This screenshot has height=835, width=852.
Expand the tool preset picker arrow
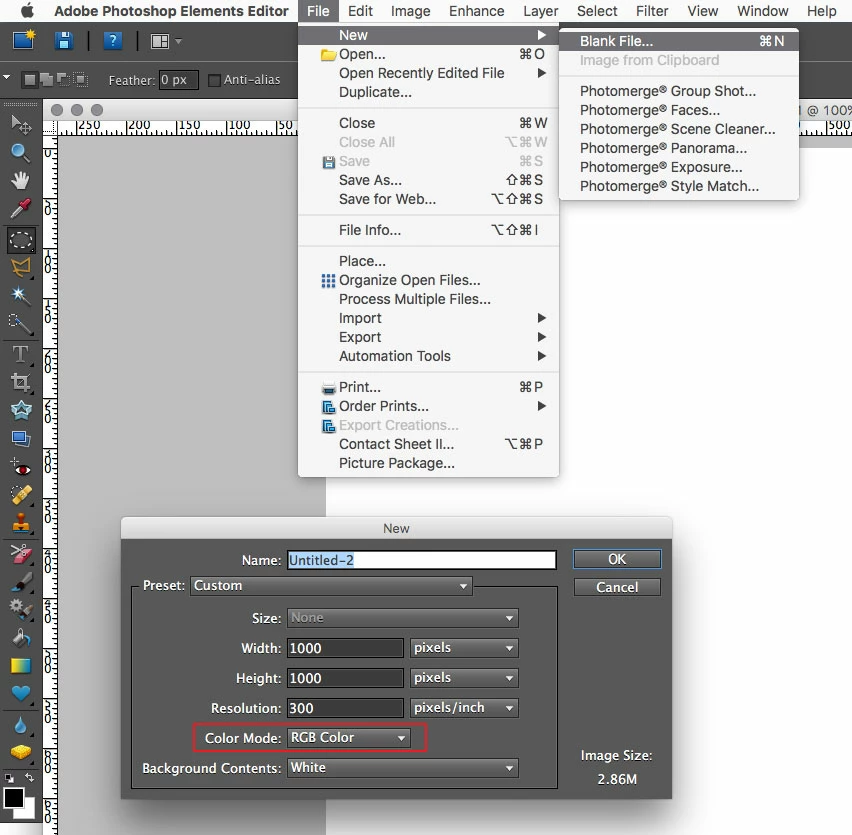pos(7,78)
